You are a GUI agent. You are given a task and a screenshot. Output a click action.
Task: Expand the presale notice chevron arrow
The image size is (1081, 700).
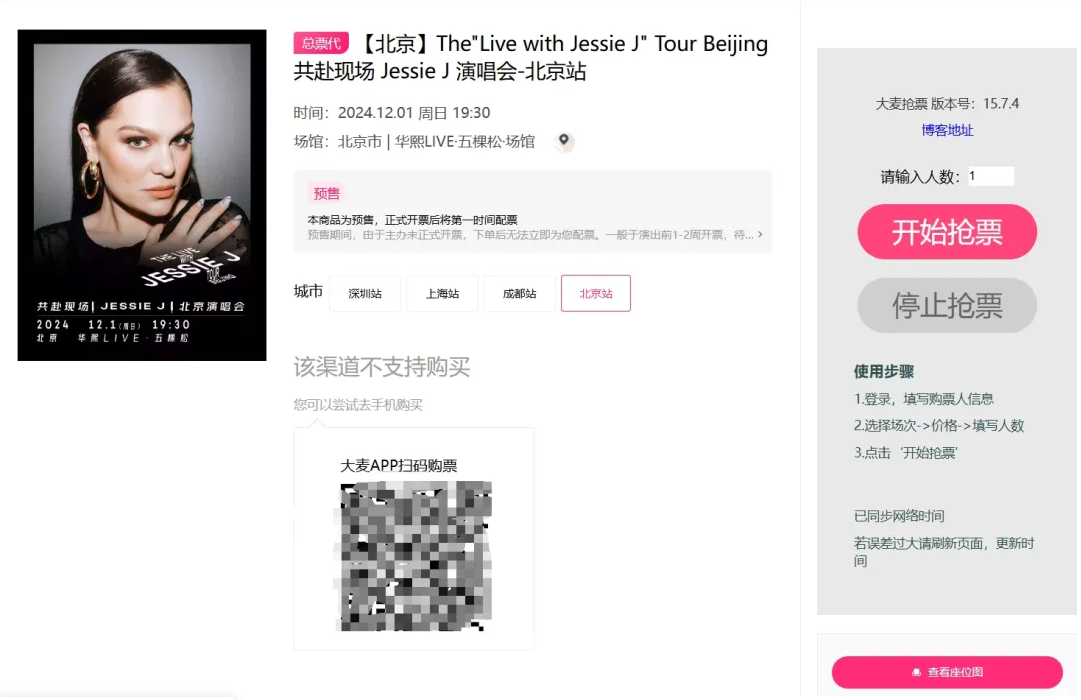pyautogui.click(x=760, y=235)
